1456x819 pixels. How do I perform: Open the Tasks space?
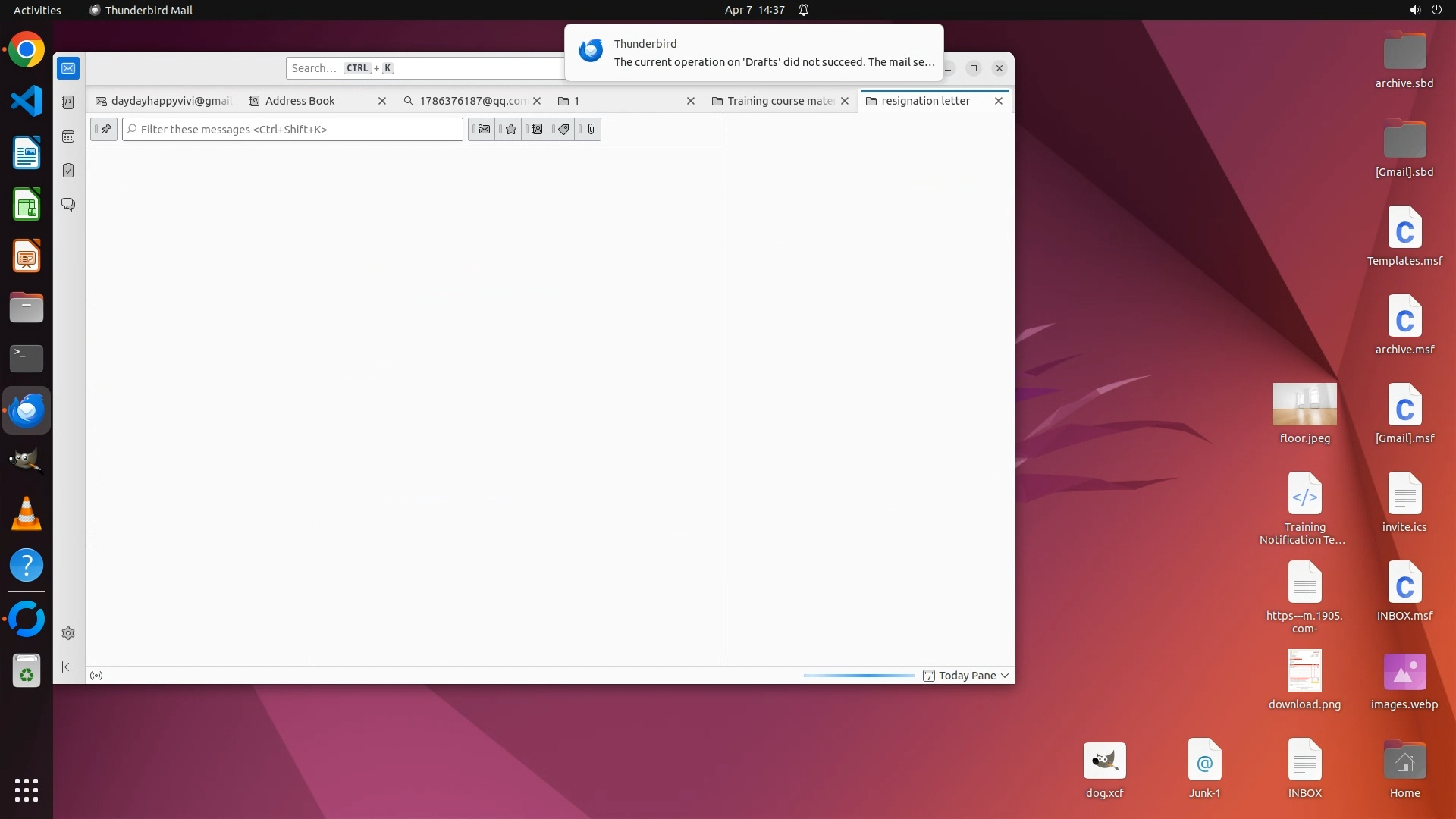(68, 171)
